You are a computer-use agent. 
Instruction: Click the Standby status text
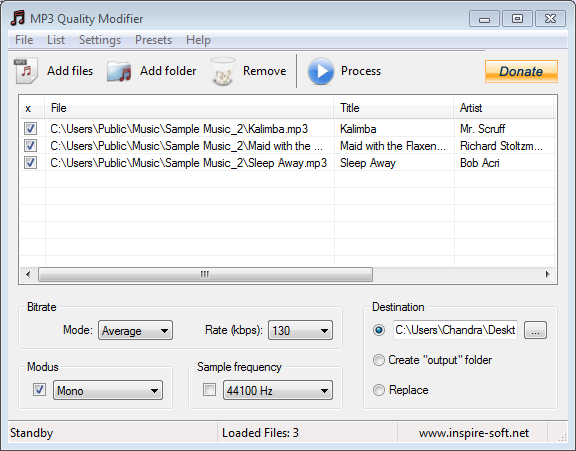[32, 433]
